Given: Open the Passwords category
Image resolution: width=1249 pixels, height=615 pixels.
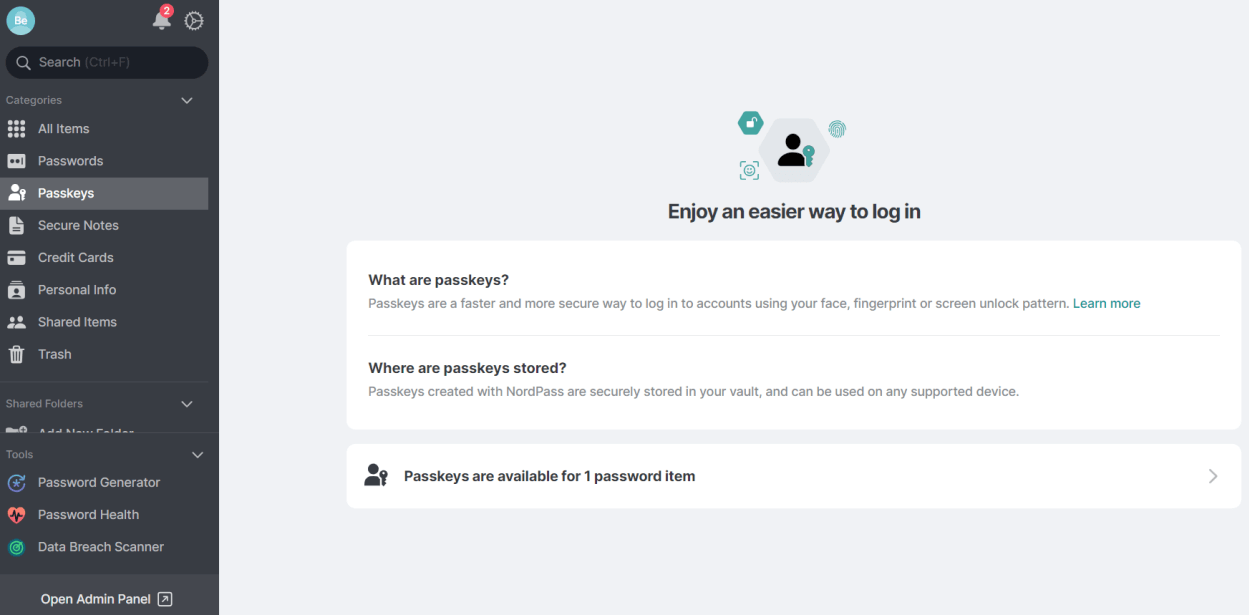Looking at the screenshot, I should (x=70, y=161).
